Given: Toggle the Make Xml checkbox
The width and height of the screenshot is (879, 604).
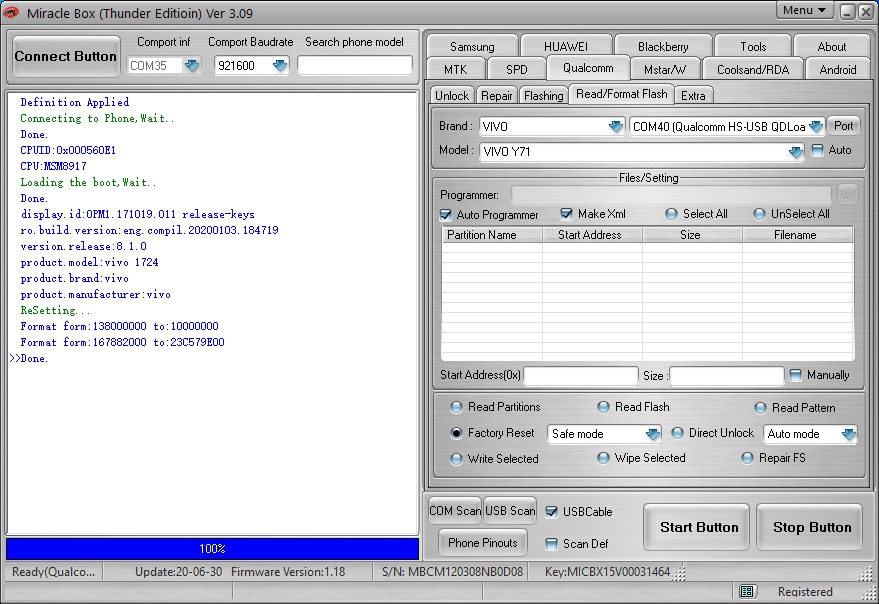Looking at the screenshot, I should (x=566, y=214).
